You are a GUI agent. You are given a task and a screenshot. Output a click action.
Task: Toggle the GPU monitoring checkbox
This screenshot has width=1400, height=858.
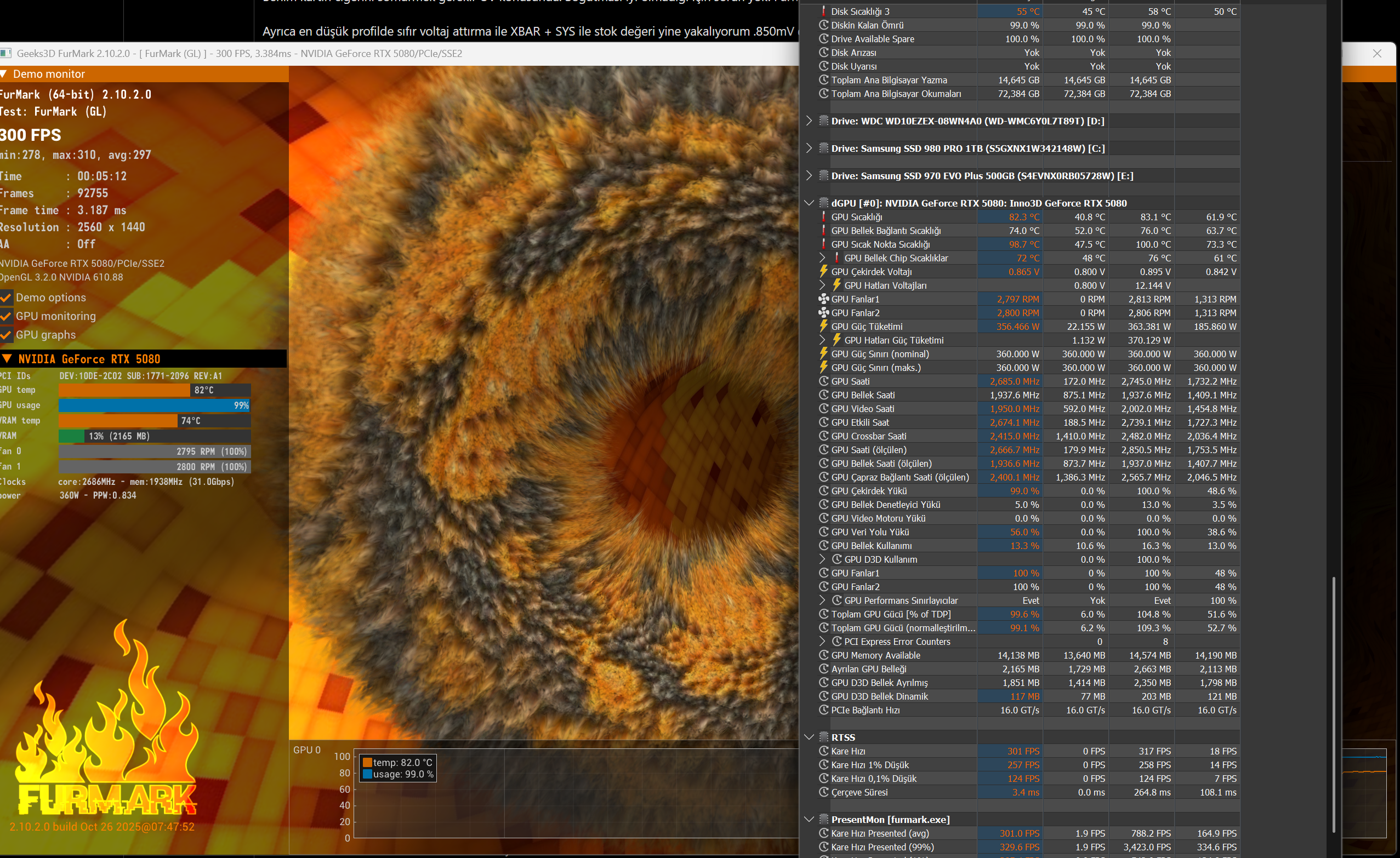point(6,316)
